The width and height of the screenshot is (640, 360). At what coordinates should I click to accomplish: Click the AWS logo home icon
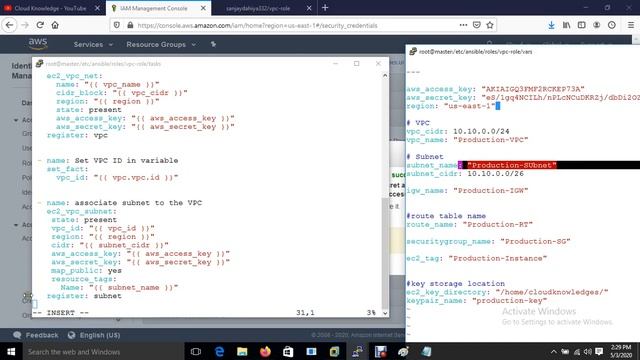point(38,43)
